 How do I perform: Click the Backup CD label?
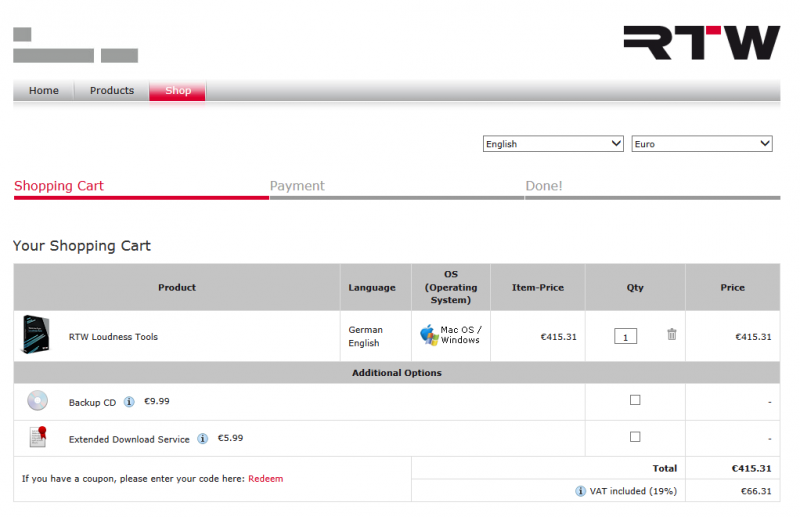click(92, 403)
